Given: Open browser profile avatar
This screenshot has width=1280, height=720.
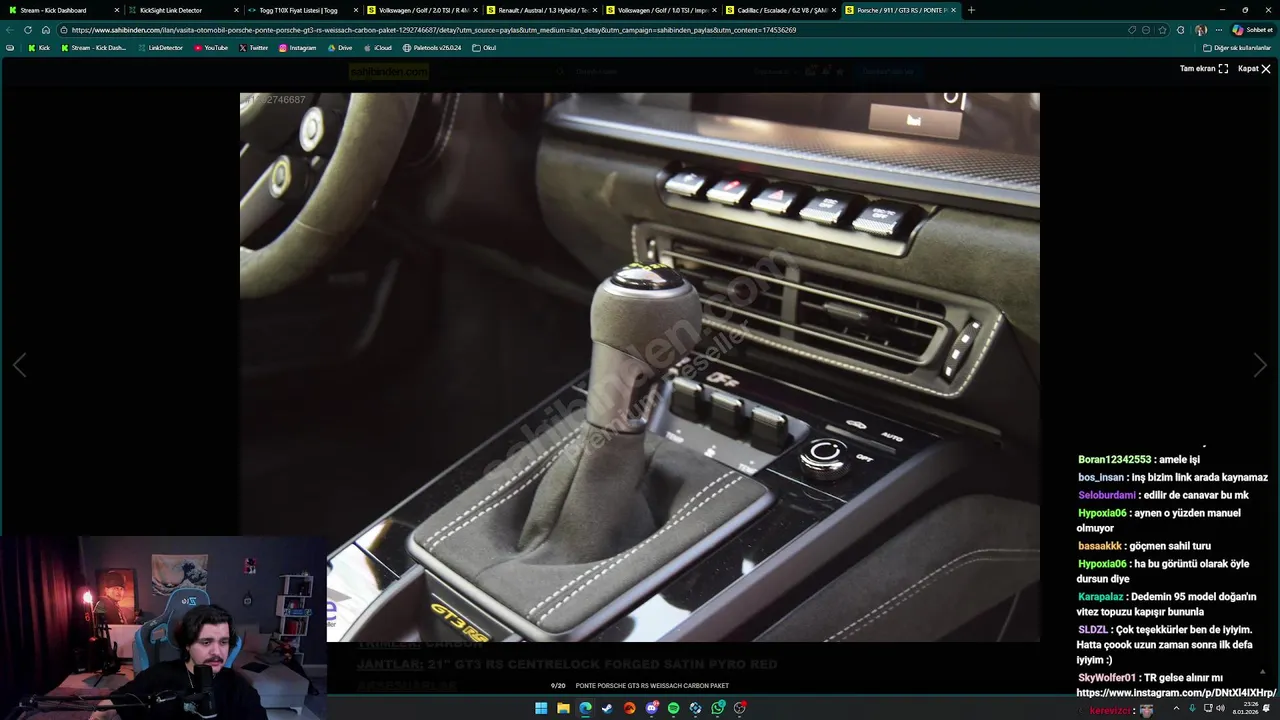Looking at the screenshot, I should pyautogui.click(x=1200, y=30).
